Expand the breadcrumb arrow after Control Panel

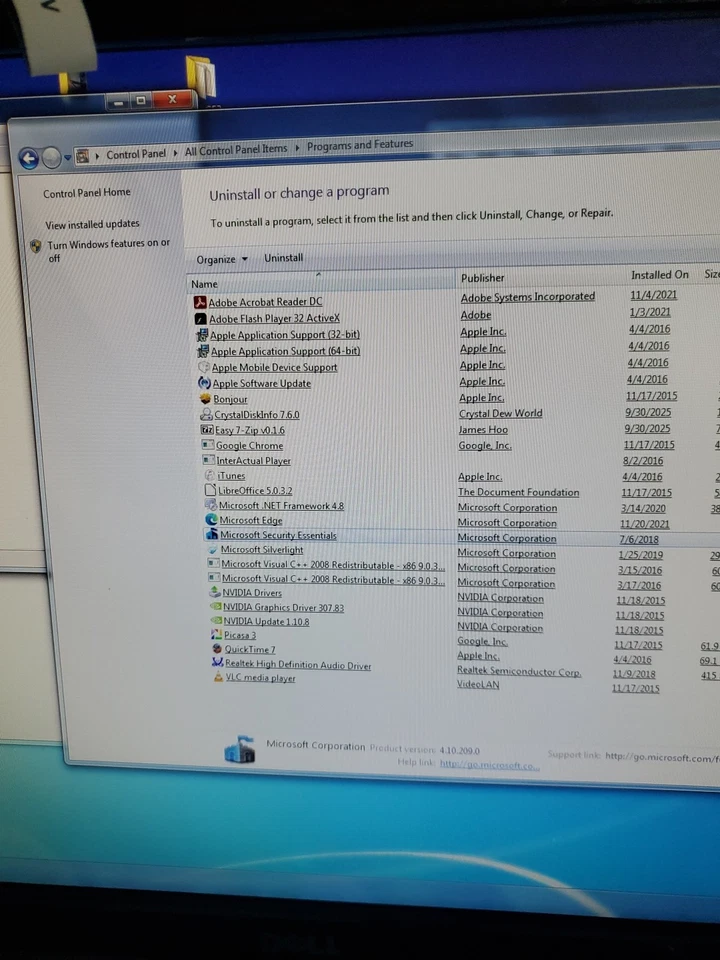coord(175,152)
